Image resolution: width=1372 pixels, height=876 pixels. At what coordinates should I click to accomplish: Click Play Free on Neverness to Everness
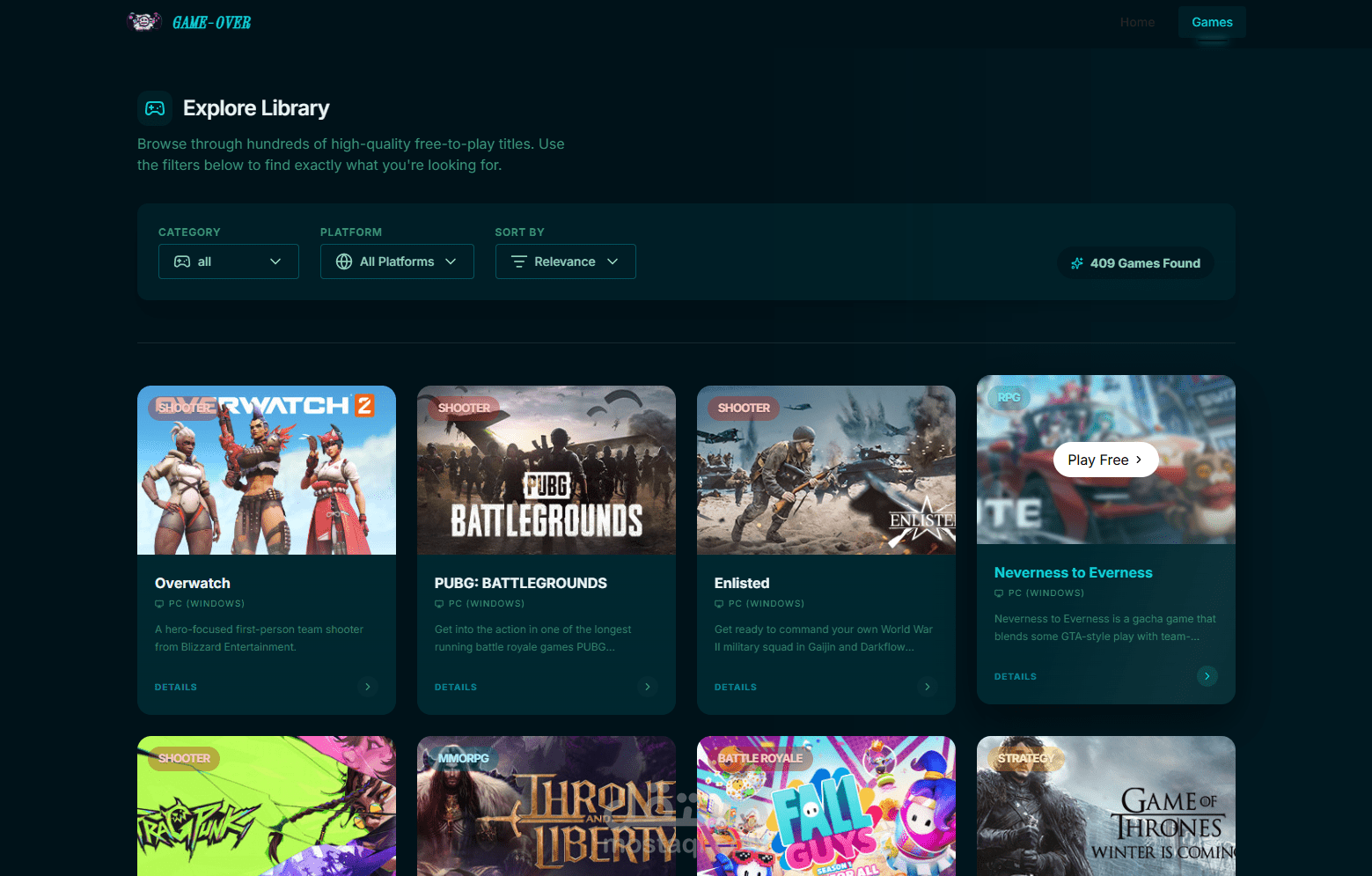(1105, 460)
